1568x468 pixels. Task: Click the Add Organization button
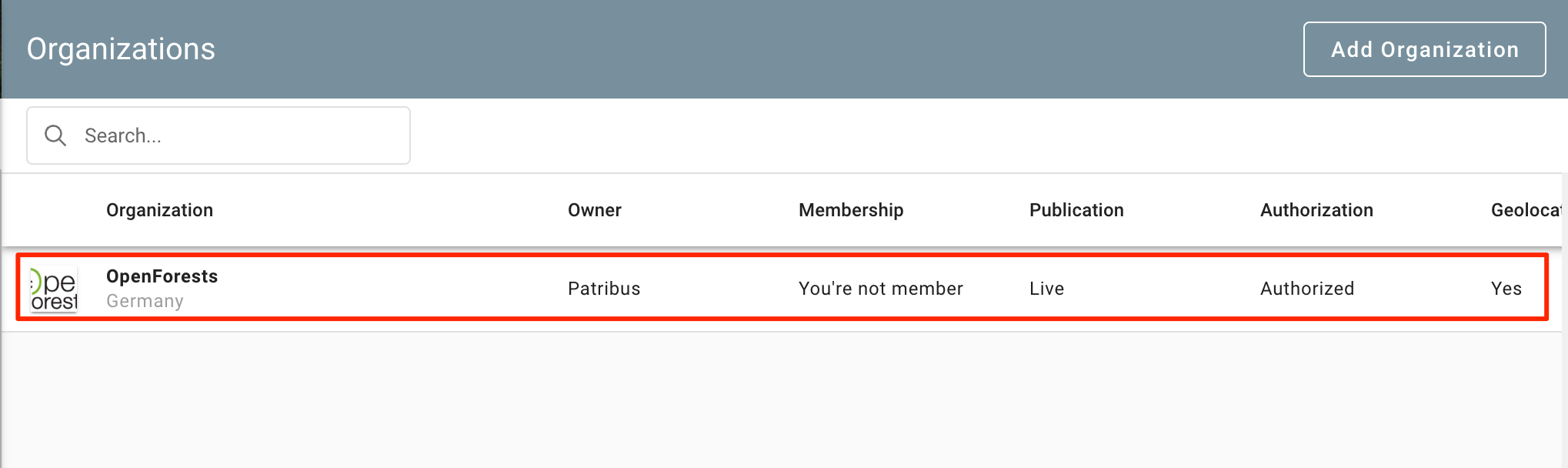pos(1424,49)
